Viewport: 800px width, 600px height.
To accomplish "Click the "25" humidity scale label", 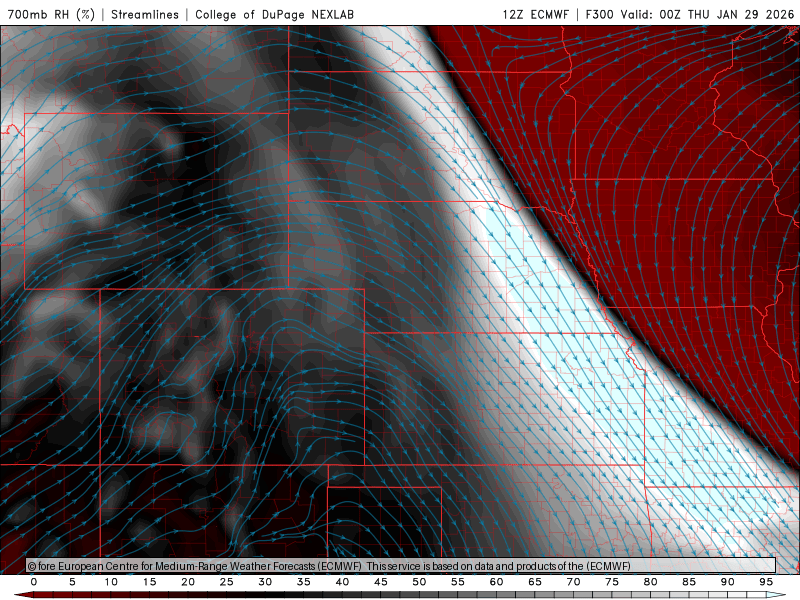I will [227, 582].
